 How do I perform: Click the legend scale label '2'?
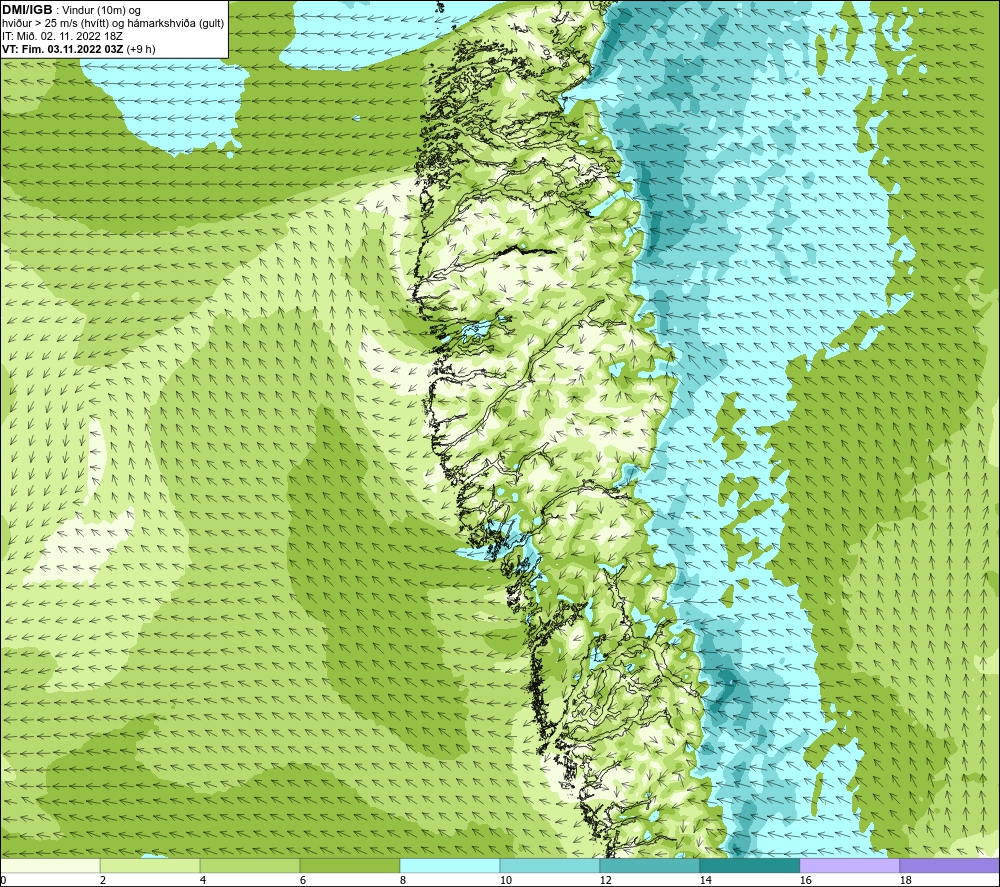pyautogui.click(x=103, y=881)
